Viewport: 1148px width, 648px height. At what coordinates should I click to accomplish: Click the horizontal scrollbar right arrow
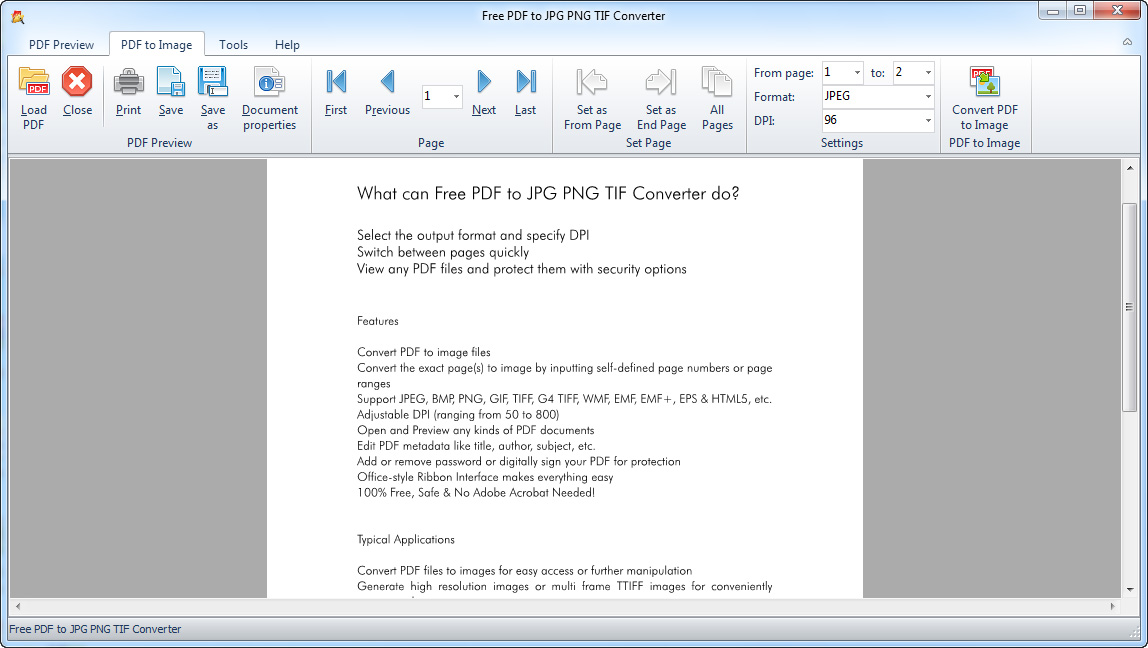click(x=1113, y=606)
